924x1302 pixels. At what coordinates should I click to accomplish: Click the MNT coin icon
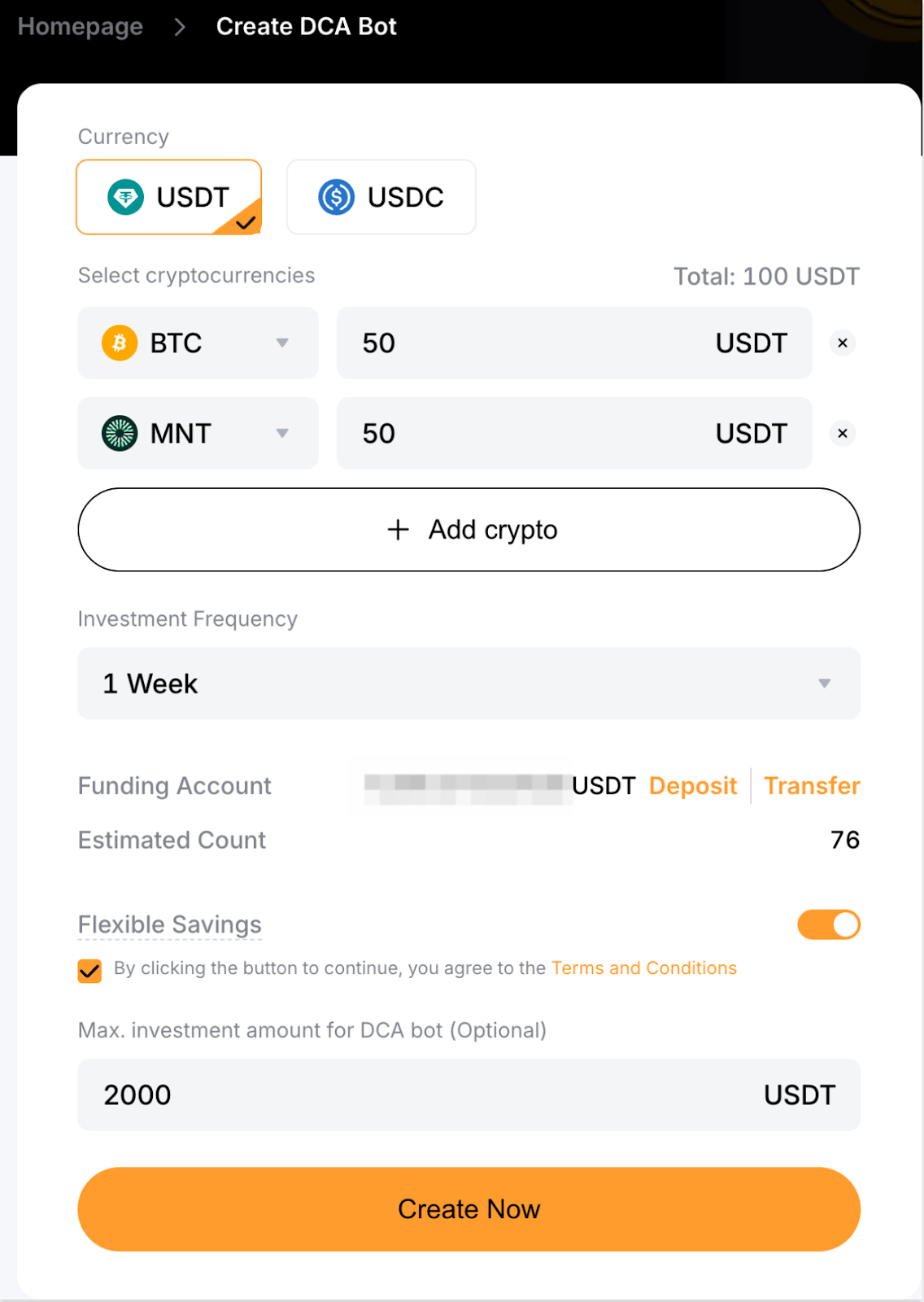[120, 433]
